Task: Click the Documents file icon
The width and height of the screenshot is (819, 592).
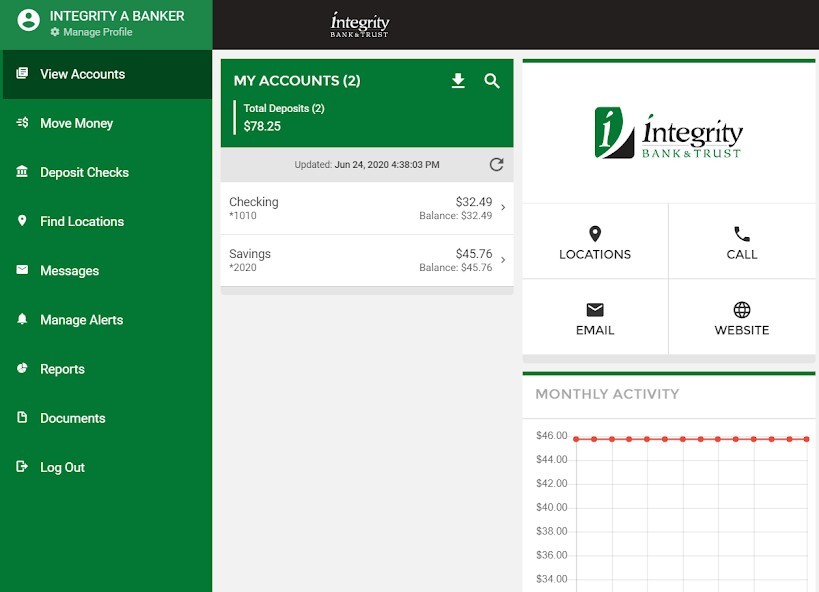Action: (x=22, y=417)
